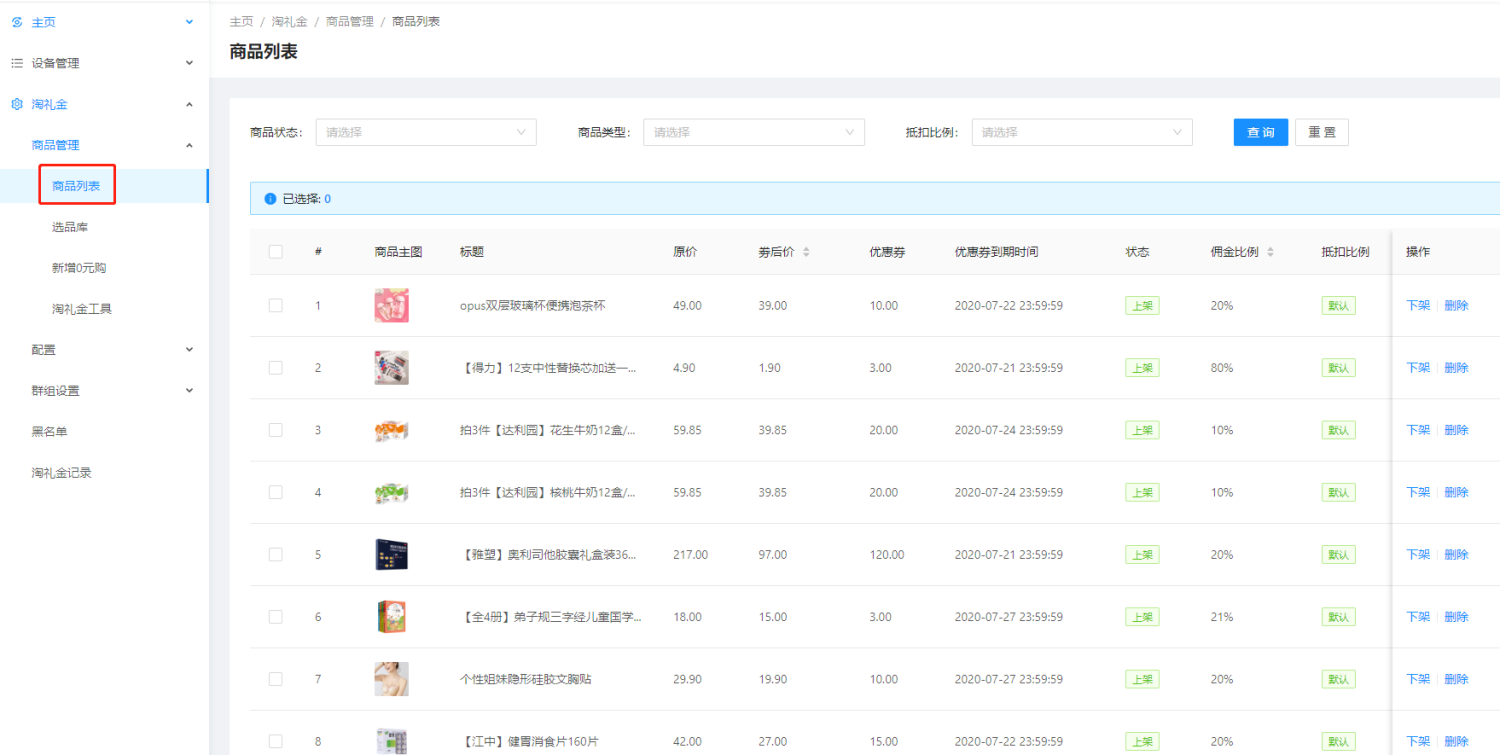
Task: Click 下架 for 【得力】12支中性替换芯 row
Action: (1418, 367)
